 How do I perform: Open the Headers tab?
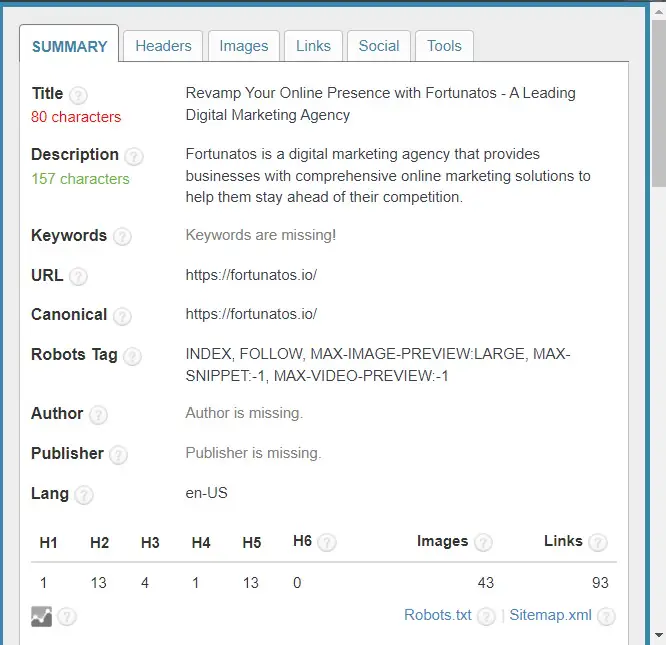click(x=163, y=46)
